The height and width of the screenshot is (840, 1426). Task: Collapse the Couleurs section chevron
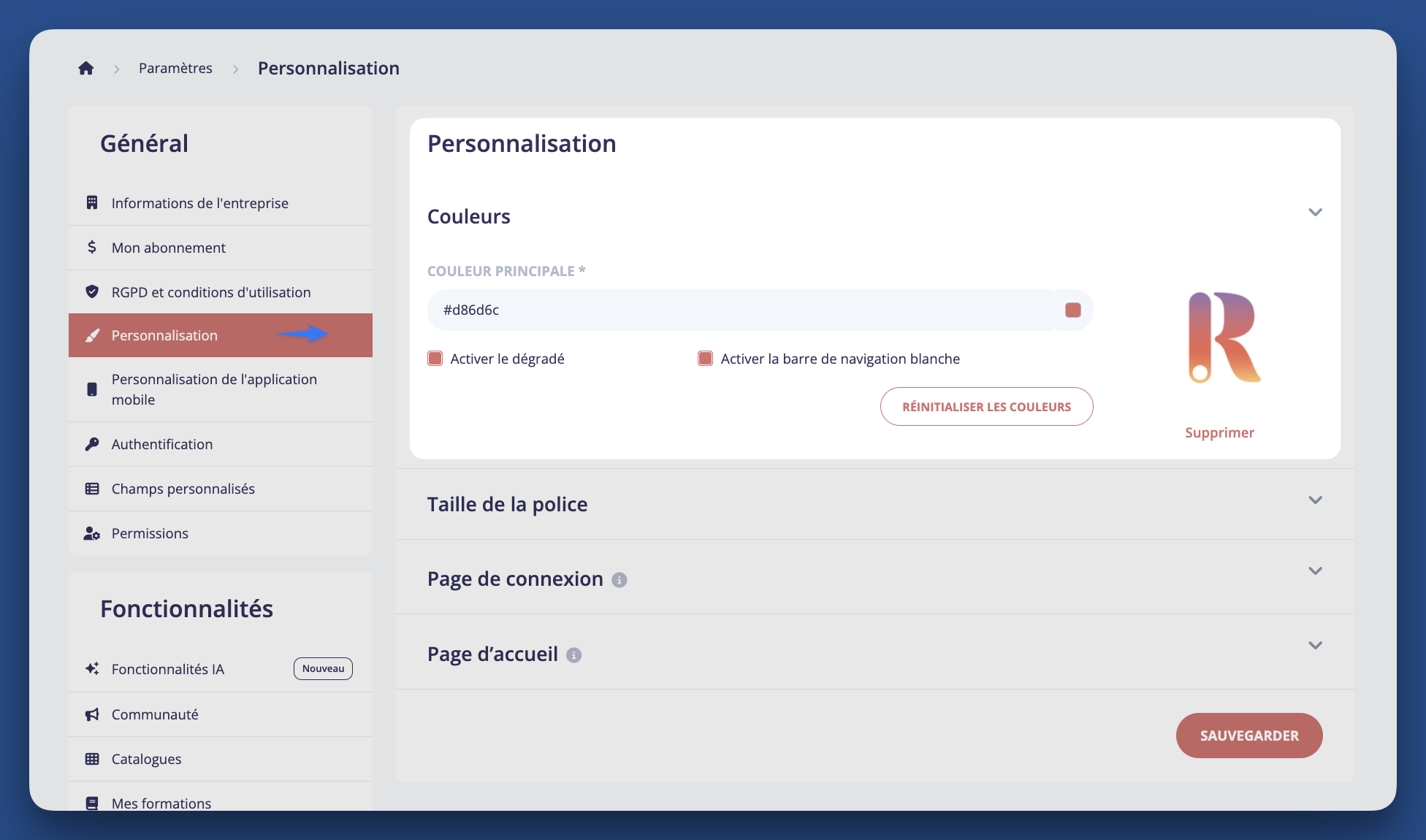[1315, 213]
